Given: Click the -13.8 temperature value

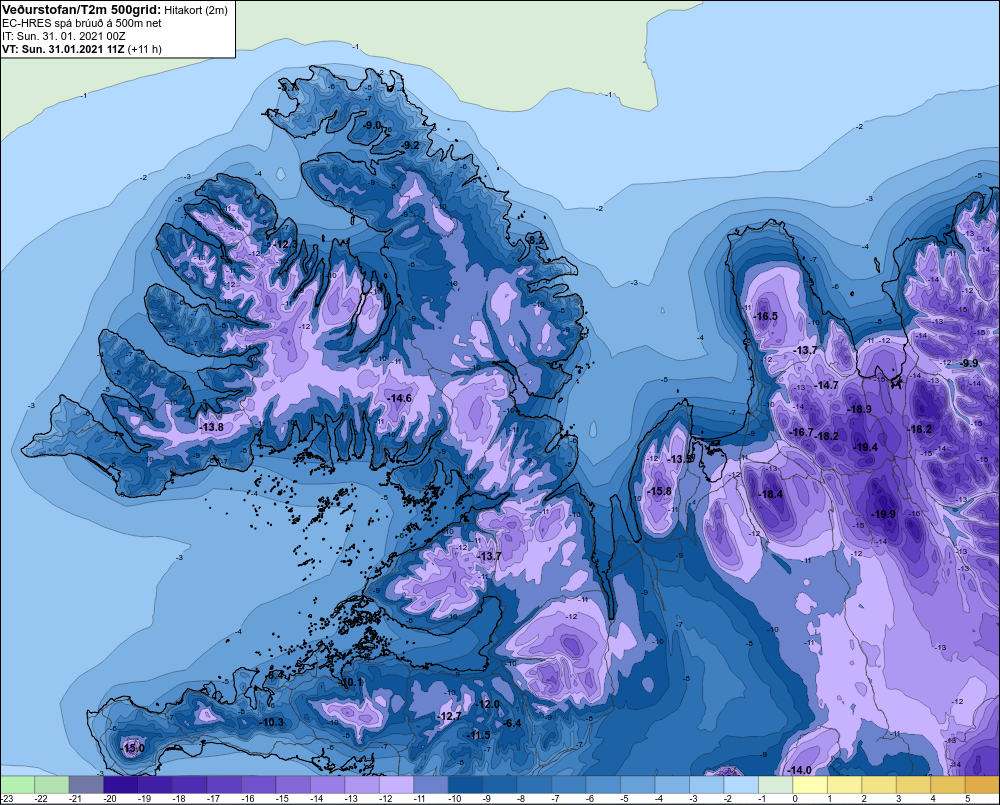Looking at the screenshot, I should pyautogui.click(x=211, y=427).
